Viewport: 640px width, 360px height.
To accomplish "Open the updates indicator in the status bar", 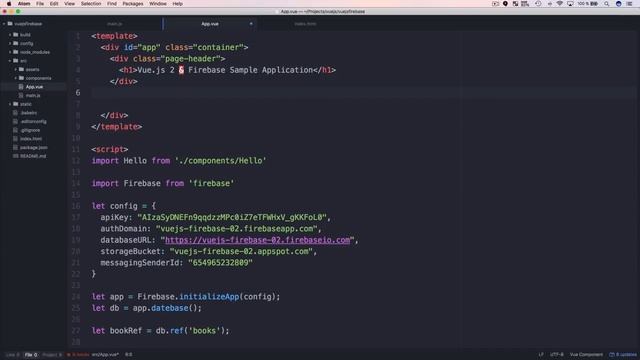I will (623, 355).
